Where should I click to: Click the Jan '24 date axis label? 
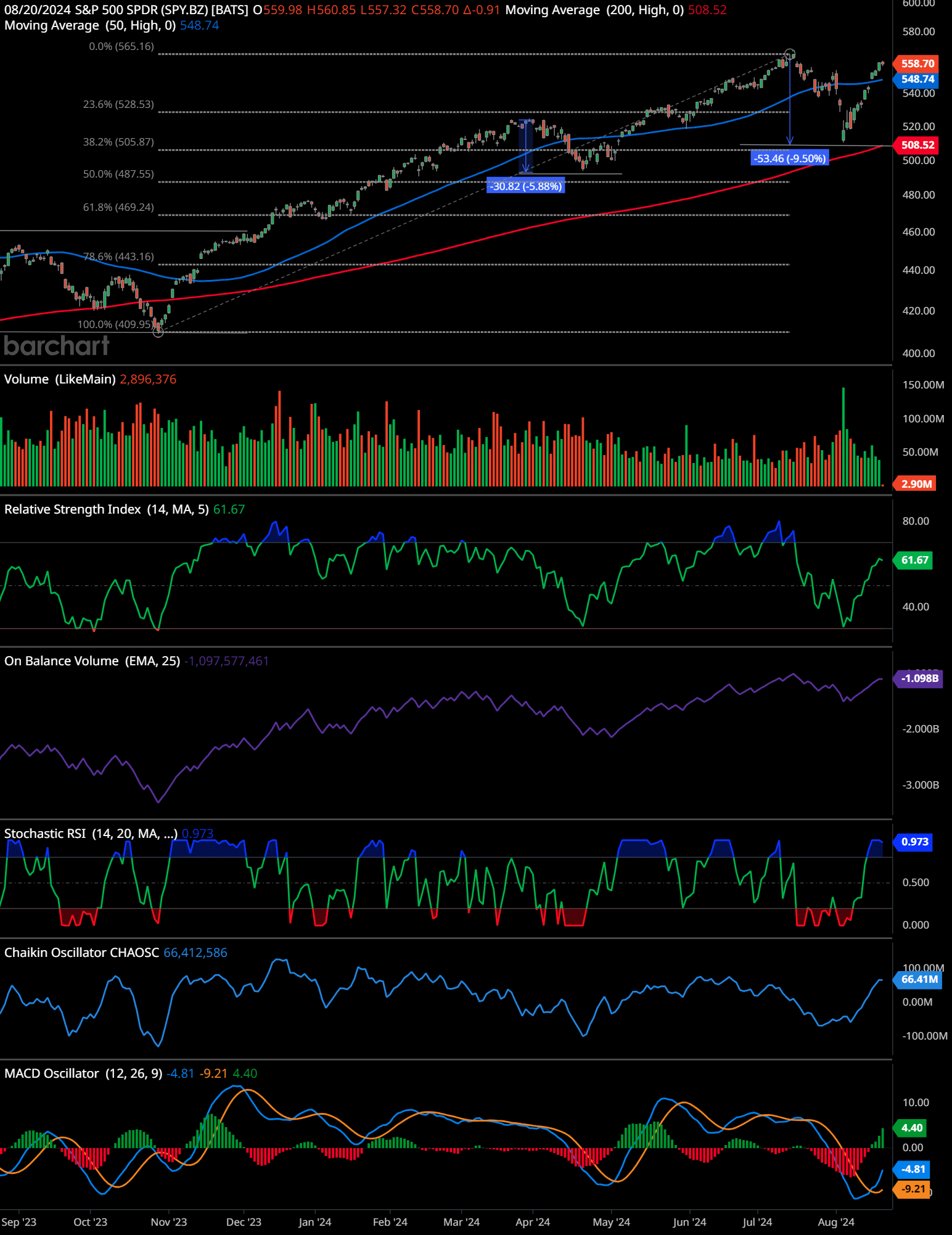pos(315,1222)
